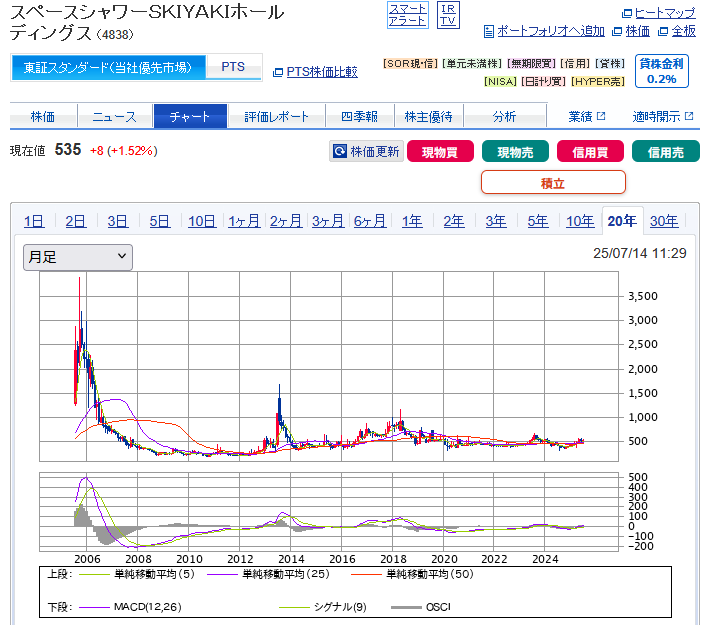Select 1年 chart period

pyautogui.click(x=412, y=221)
